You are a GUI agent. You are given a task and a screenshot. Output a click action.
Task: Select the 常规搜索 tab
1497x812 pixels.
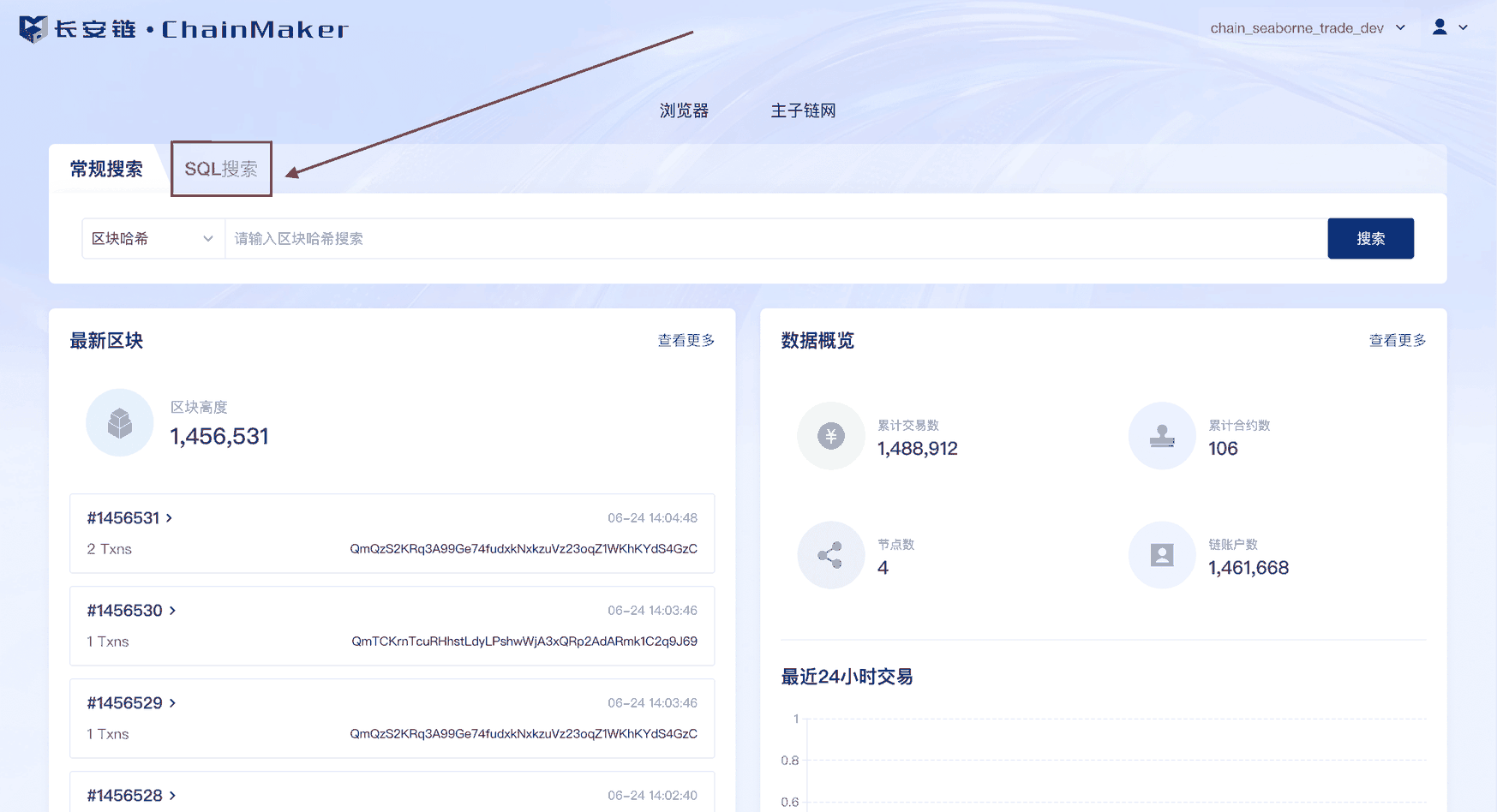[106, 170]
